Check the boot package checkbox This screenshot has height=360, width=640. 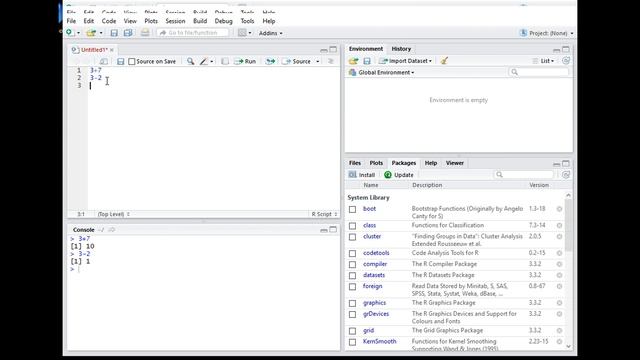click(352, 209)
